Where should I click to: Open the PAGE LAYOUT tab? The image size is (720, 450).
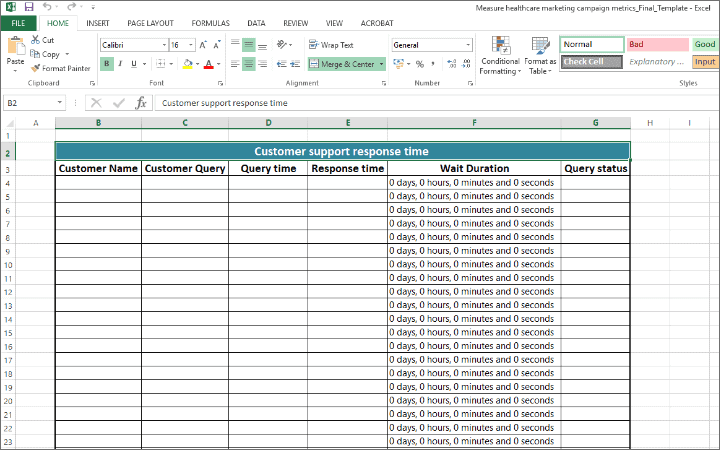pyautogui.click(x=150, y=22)
